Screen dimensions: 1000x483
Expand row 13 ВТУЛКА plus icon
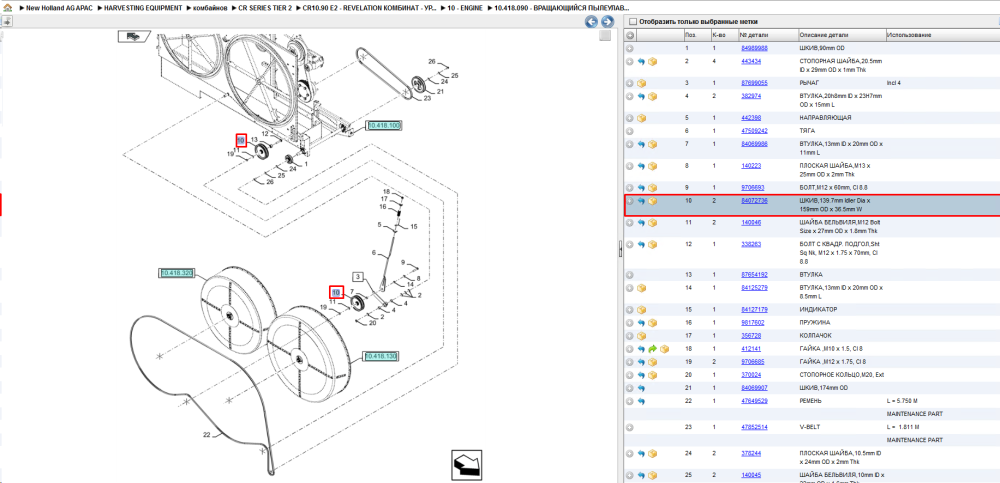629,275
